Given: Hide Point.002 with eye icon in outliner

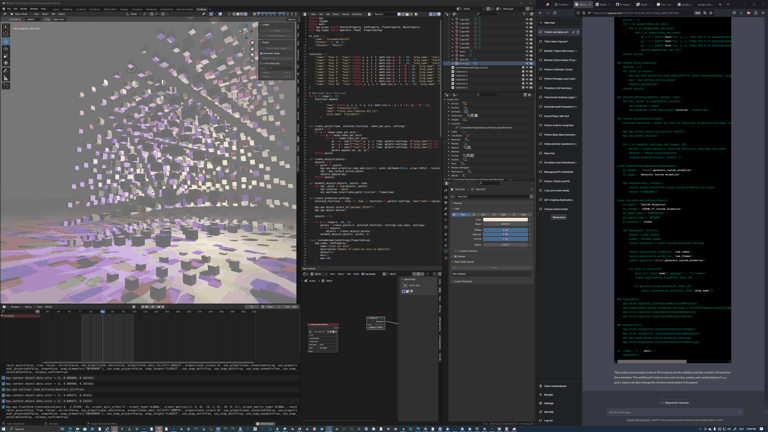Looking at the screenshot, I should pos(527,63).
